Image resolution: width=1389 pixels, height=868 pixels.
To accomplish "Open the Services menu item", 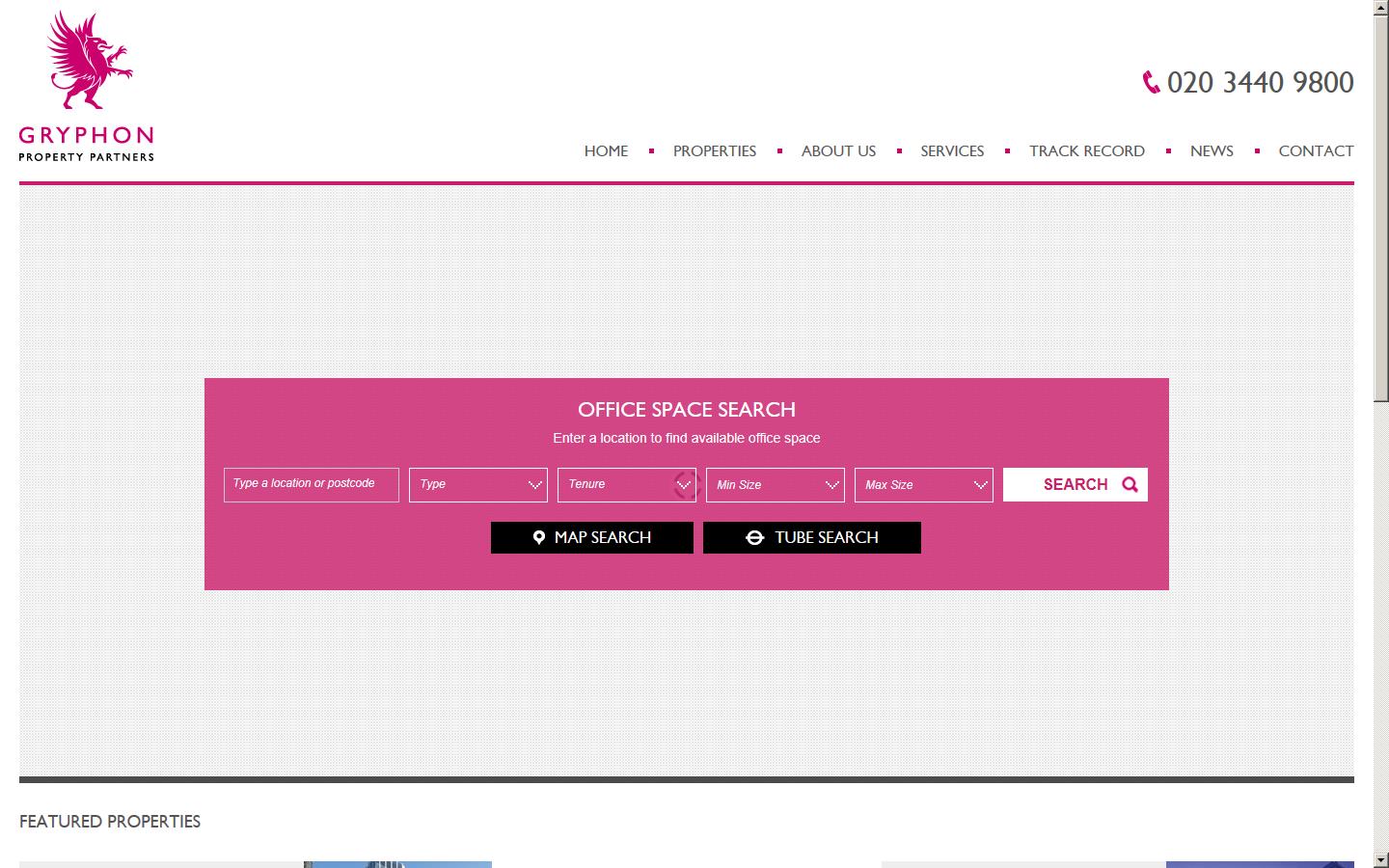I will [952, 151].
